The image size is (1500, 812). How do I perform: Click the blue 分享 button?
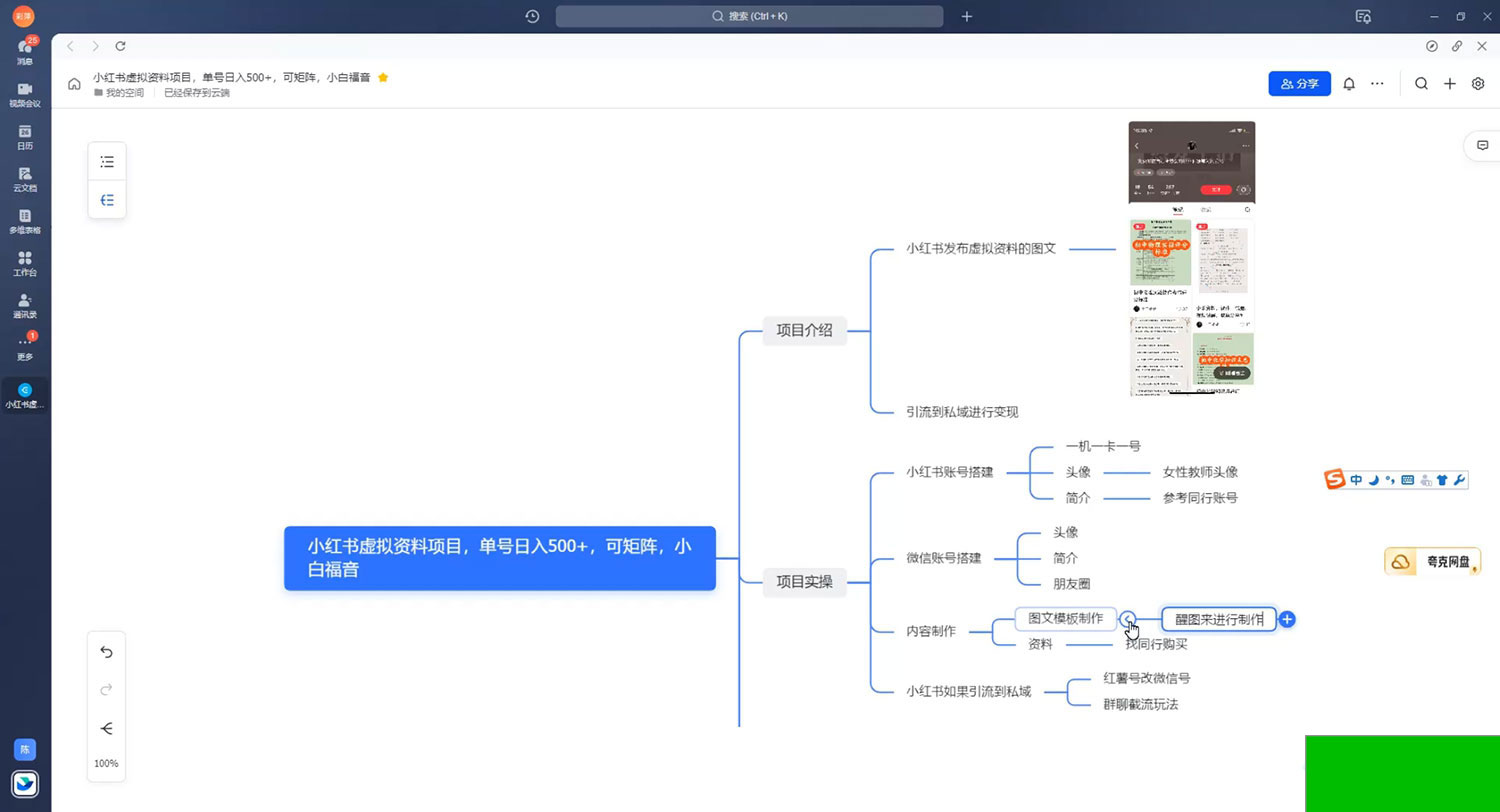1299,84
